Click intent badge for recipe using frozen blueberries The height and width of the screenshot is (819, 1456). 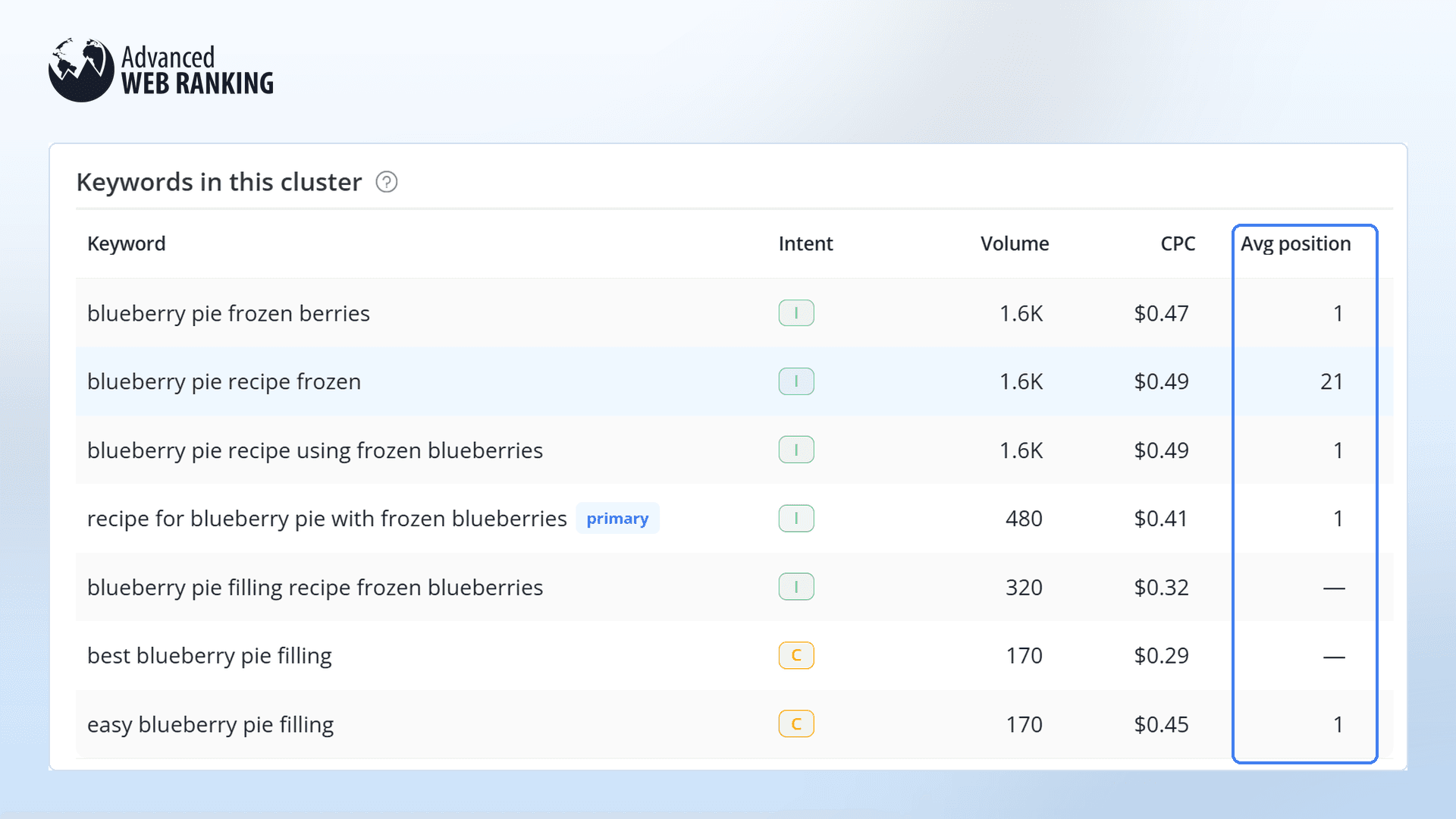pyautogui.click(x=796, y=450)
